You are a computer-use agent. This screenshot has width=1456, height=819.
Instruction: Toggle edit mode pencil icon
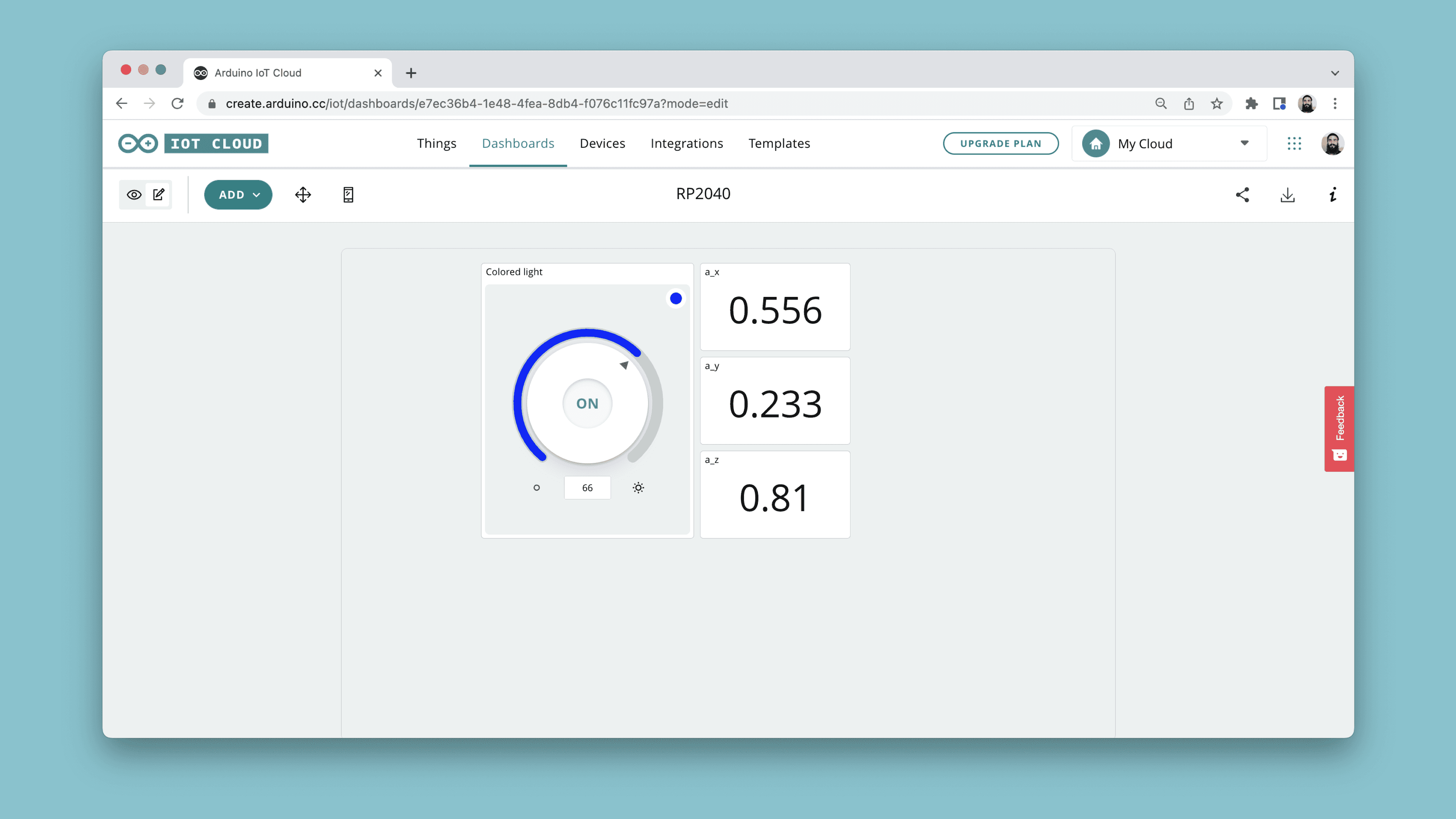[x=159, y=195]
